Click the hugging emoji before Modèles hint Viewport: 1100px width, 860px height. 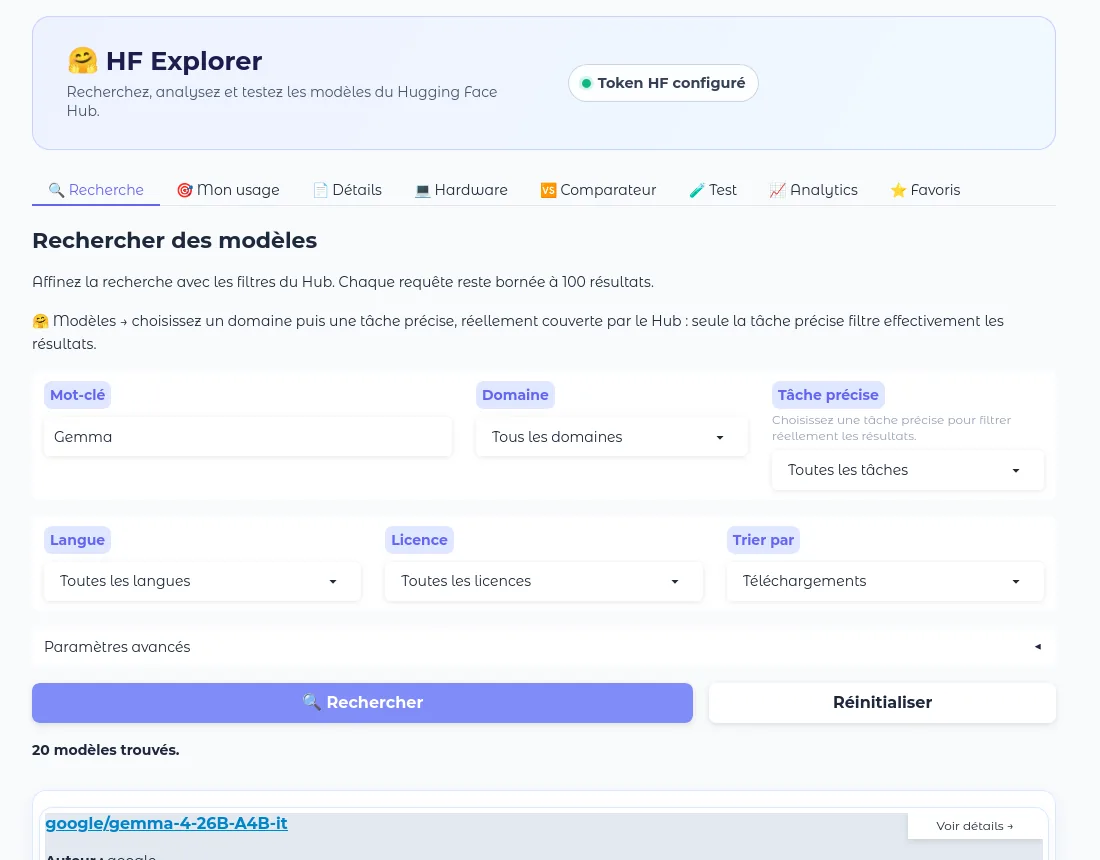pos(41,321)
